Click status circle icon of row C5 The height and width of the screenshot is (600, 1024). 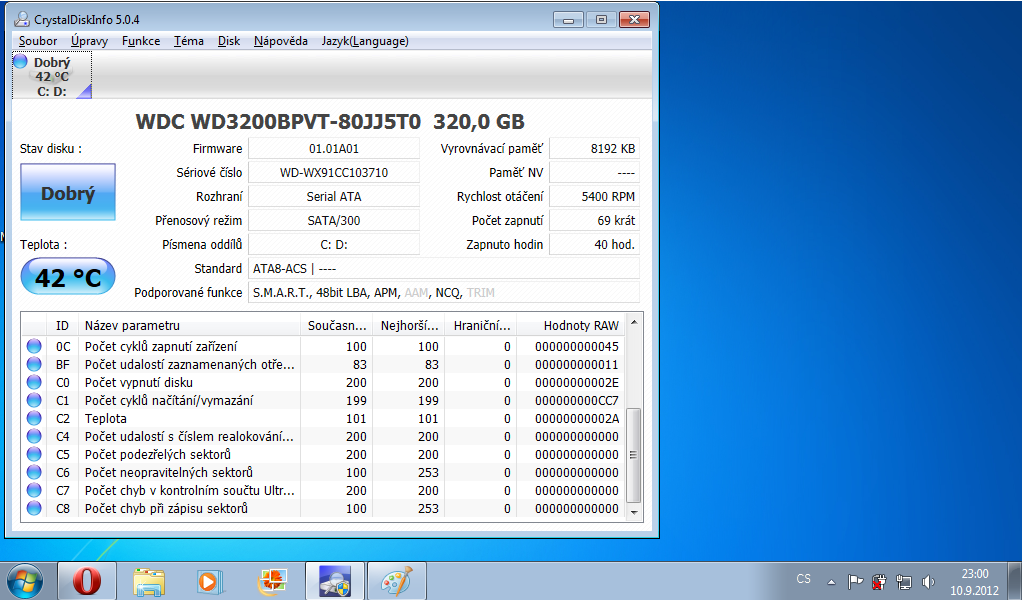[34, 454]
